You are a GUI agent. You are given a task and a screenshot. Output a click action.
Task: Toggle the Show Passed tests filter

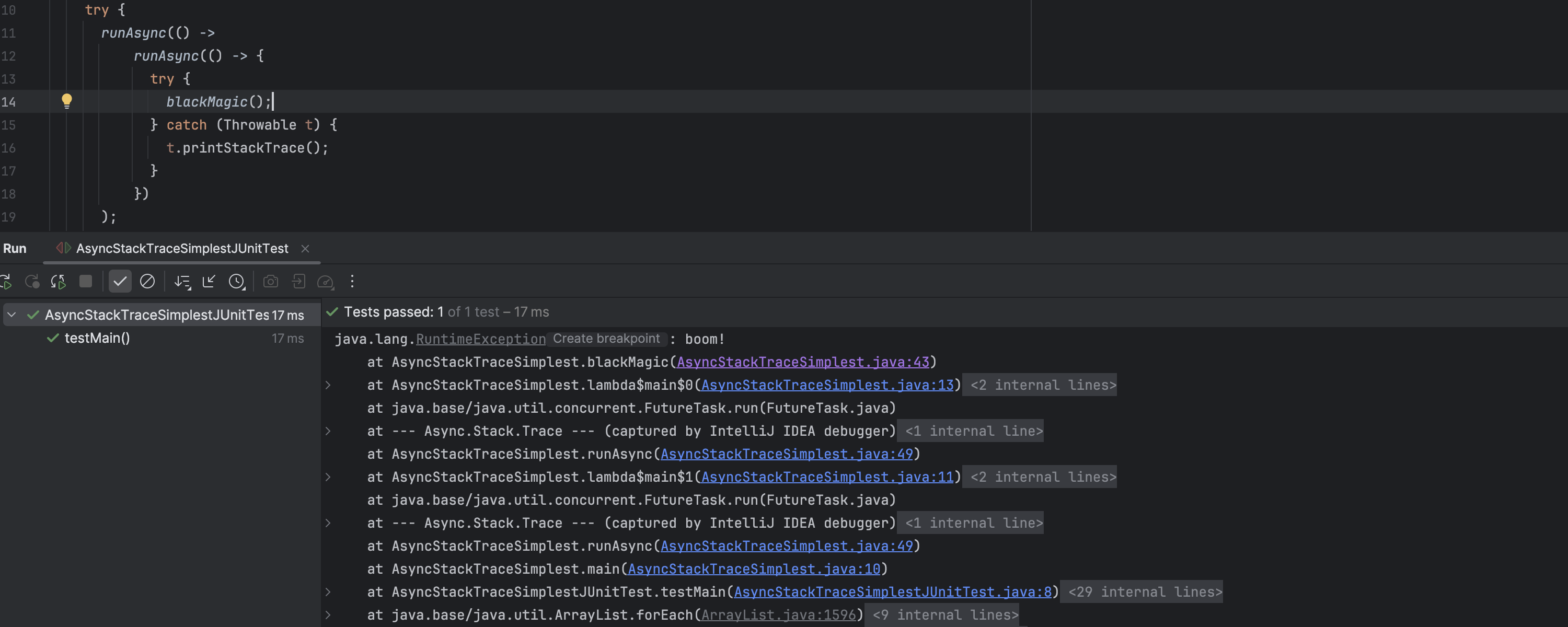pyautogui.click(x=120, y=281)
